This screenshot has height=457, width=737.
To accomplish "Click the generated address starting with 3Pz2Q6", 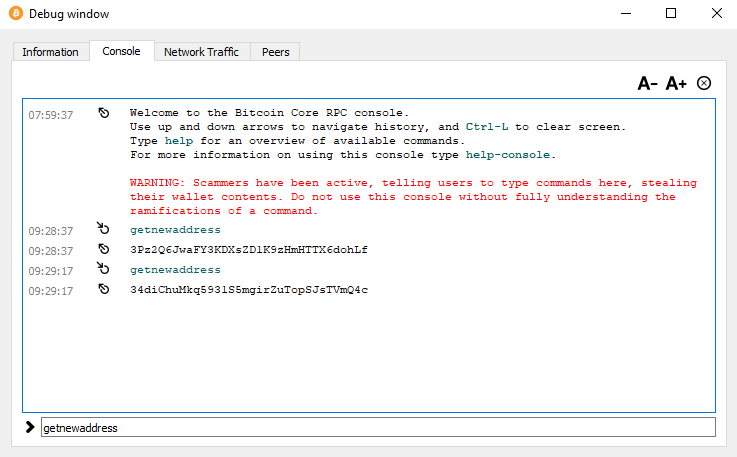I will pyautogui.click(x=248, y=249).
